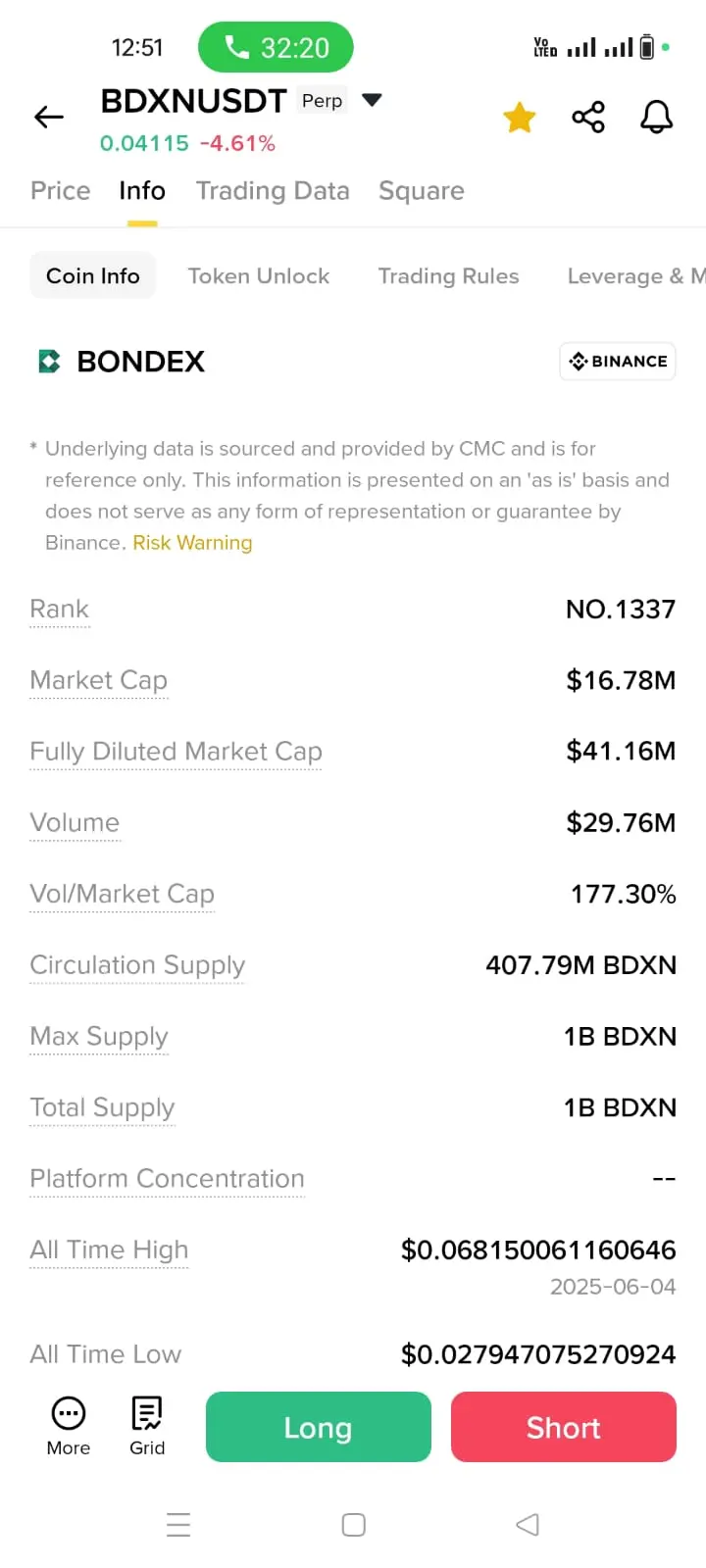Open price alerts bell icon
The image size is (706, 1568).
pos(657,118)
